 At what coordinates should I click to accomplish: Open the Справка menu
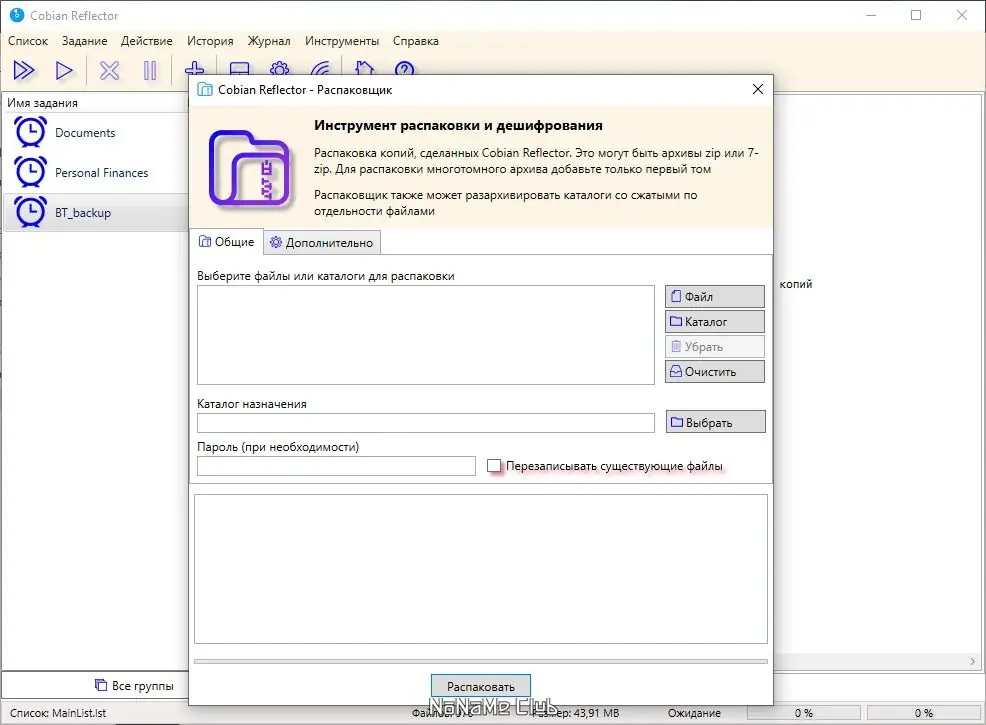click(416, 41)
